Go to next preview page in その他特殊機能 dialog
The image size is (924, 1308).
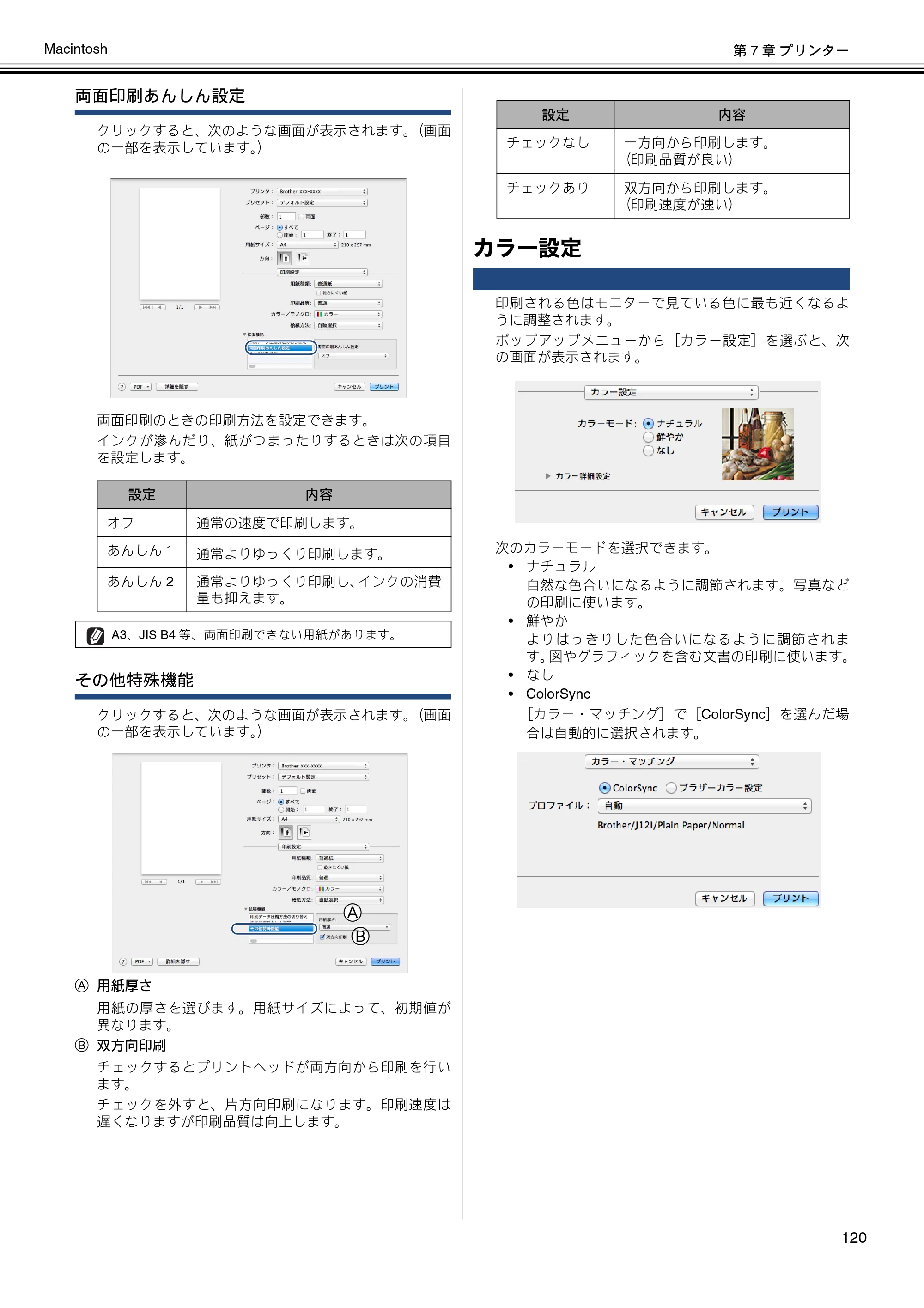click(202, 882)
